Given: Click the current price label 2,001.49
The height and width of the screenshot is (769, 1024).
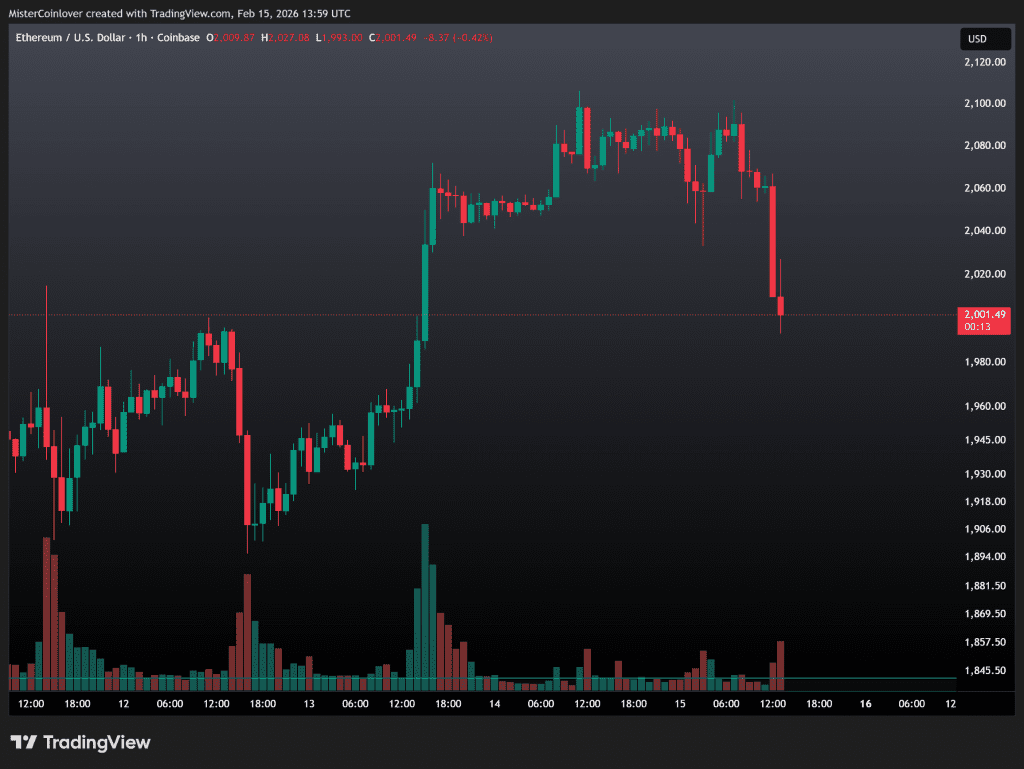Looking at the screenshot, I should (x=984, y=314).
